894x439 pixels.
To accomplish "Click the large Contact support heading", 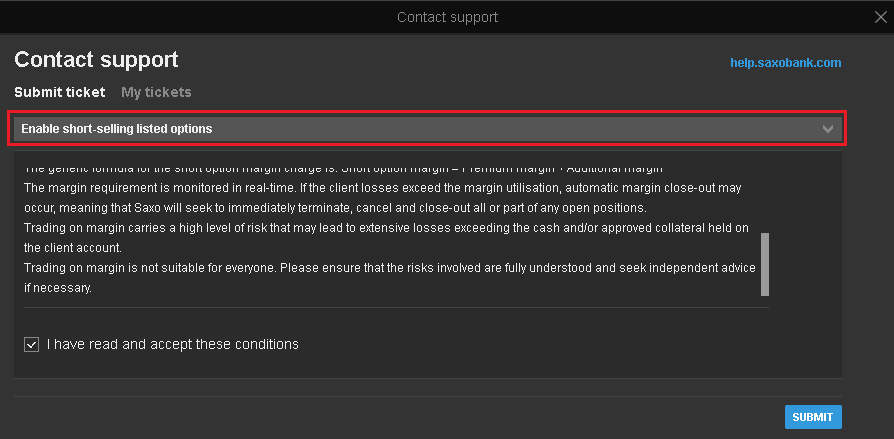I will [x=96, y=60].
